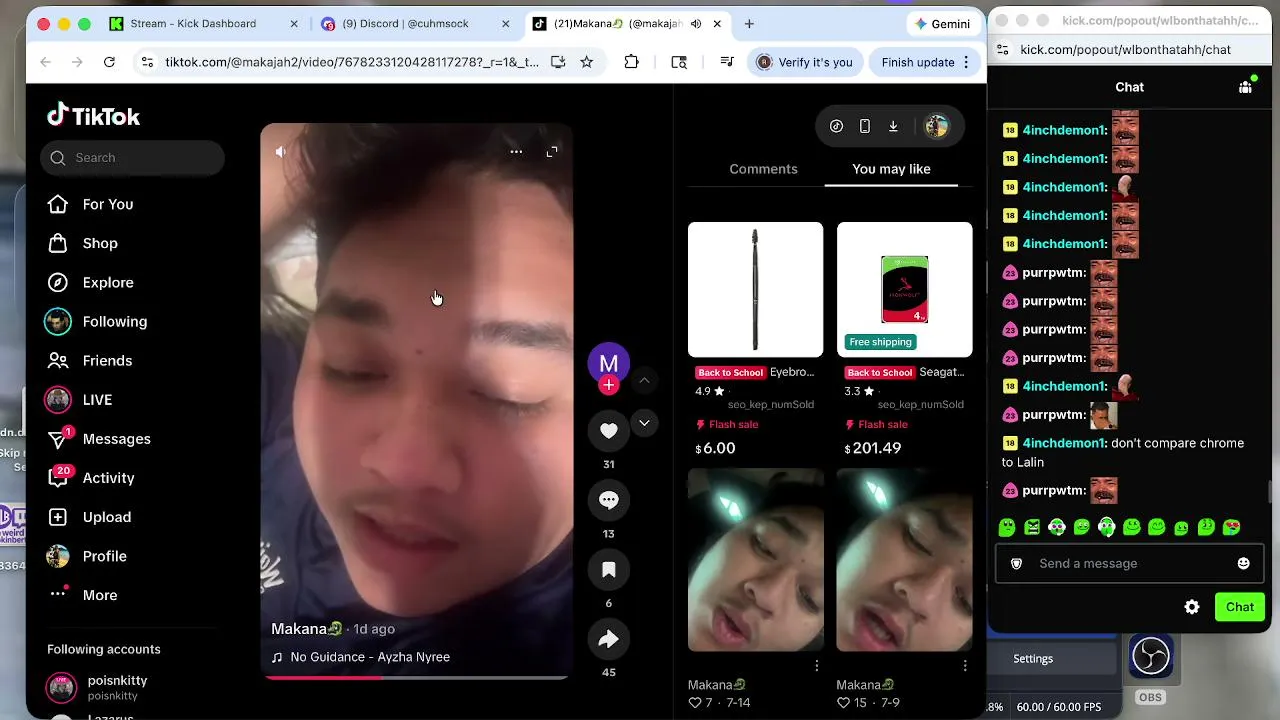
Task: Open options for the 7-9 Makana video
Action: (x=965, y=665)
